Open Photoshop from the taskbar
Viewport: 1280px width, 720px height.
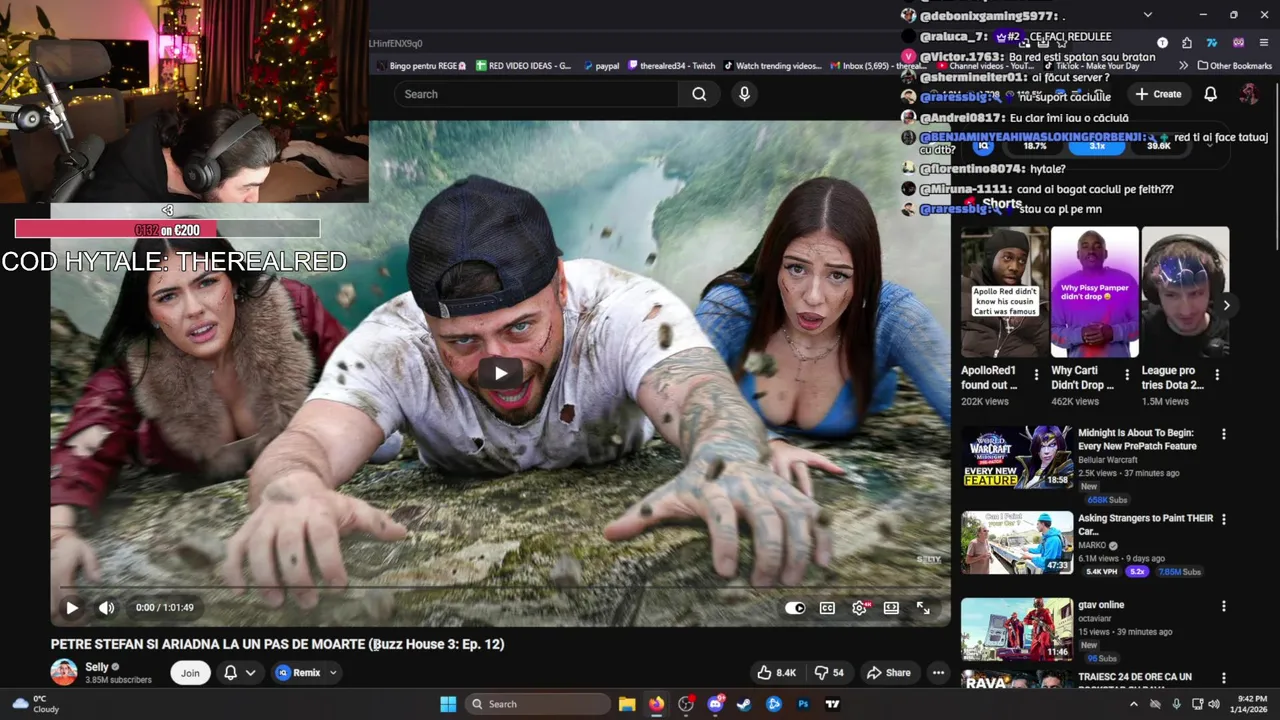point(803,704)
